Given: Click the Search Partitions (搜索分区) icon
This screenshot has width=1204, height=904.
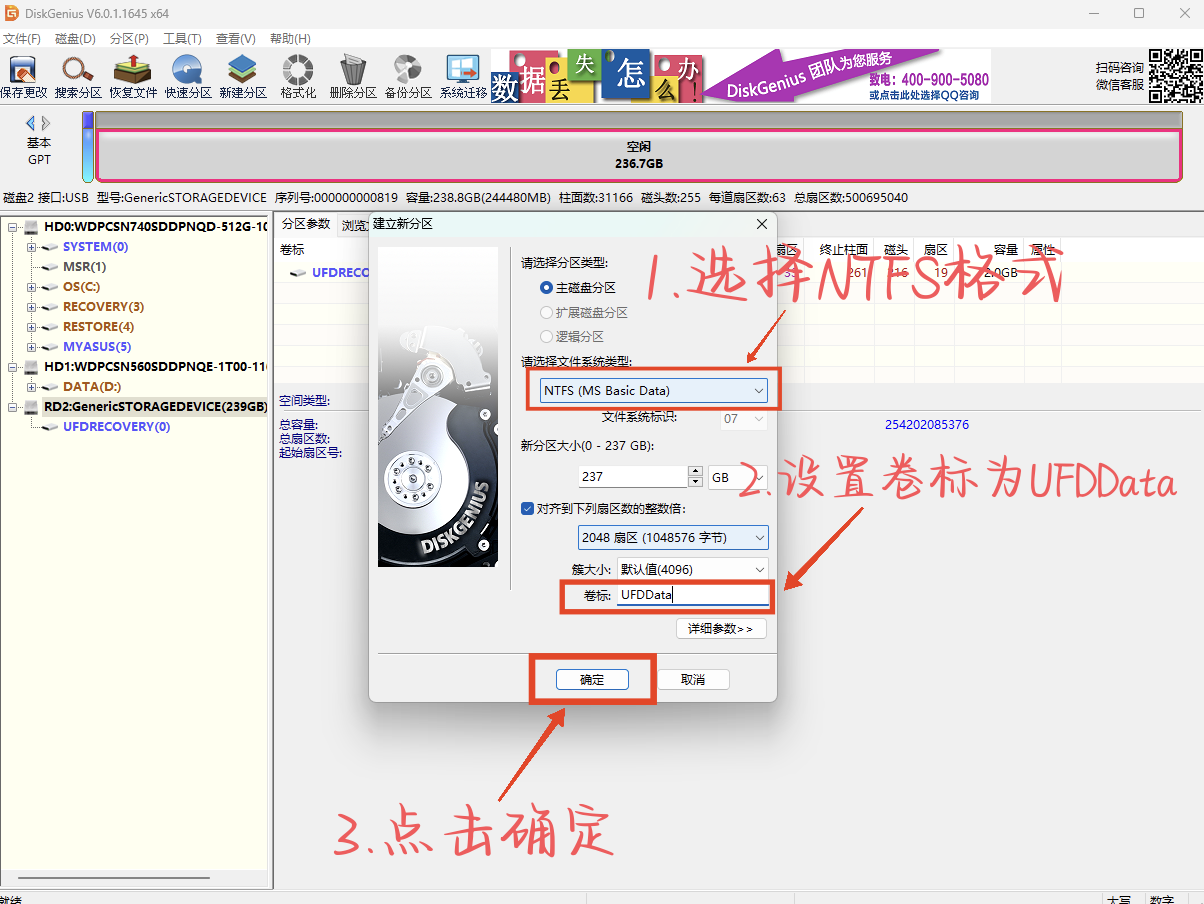Looking at the screenshot, I should 78,76.
